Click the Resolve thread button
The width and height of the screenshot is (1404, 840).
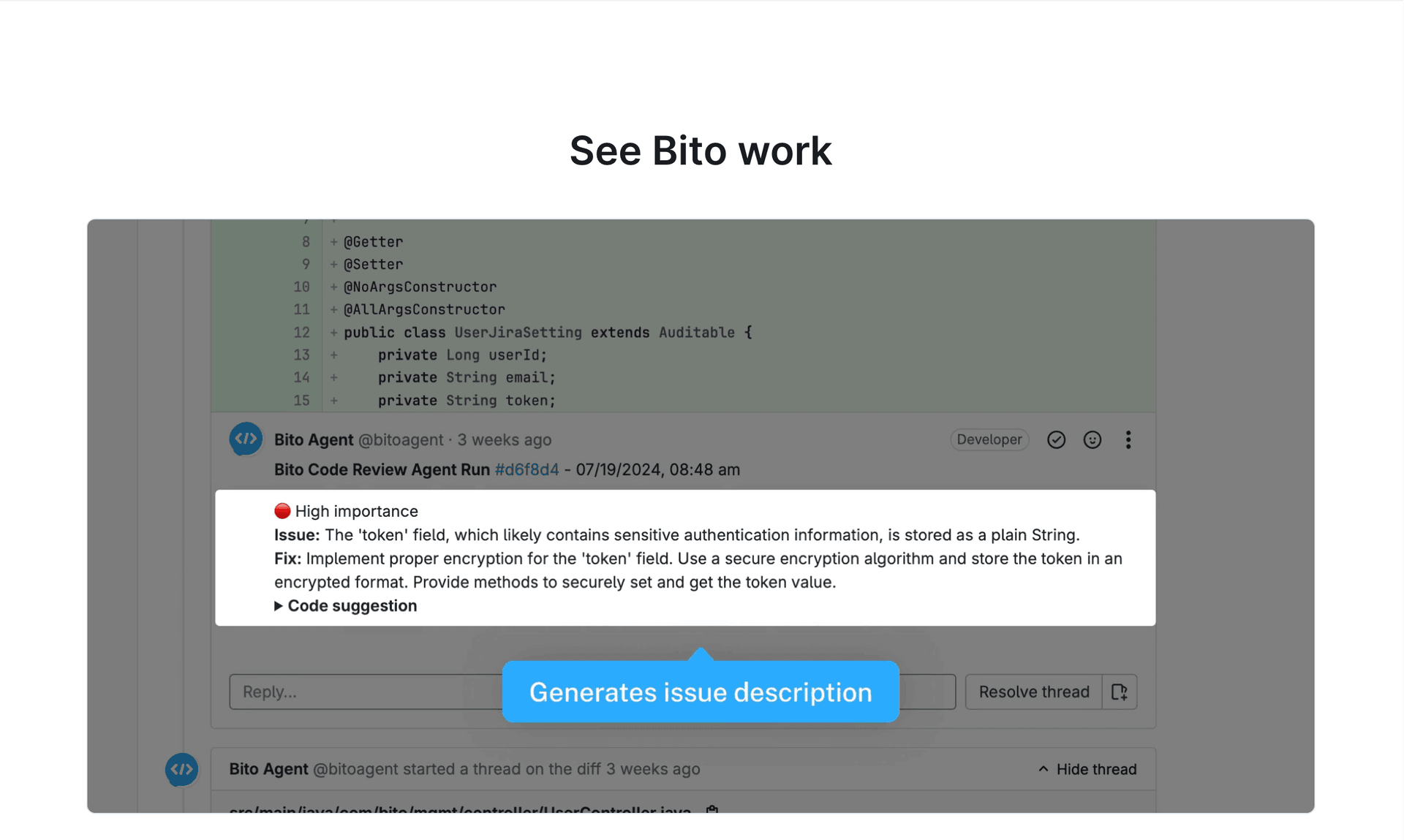pyautogui.click(x=1034, y=692)
